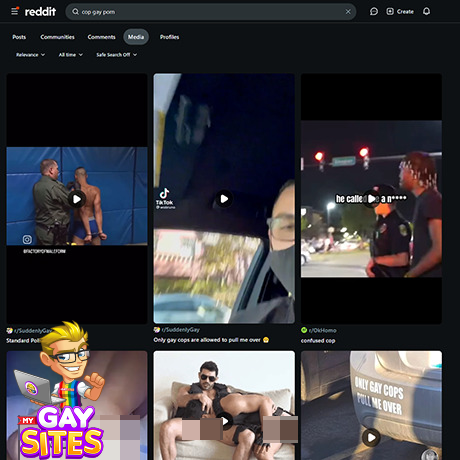Click the chevron beside All time
The image size is (460, 460).
tap(81, 55)
